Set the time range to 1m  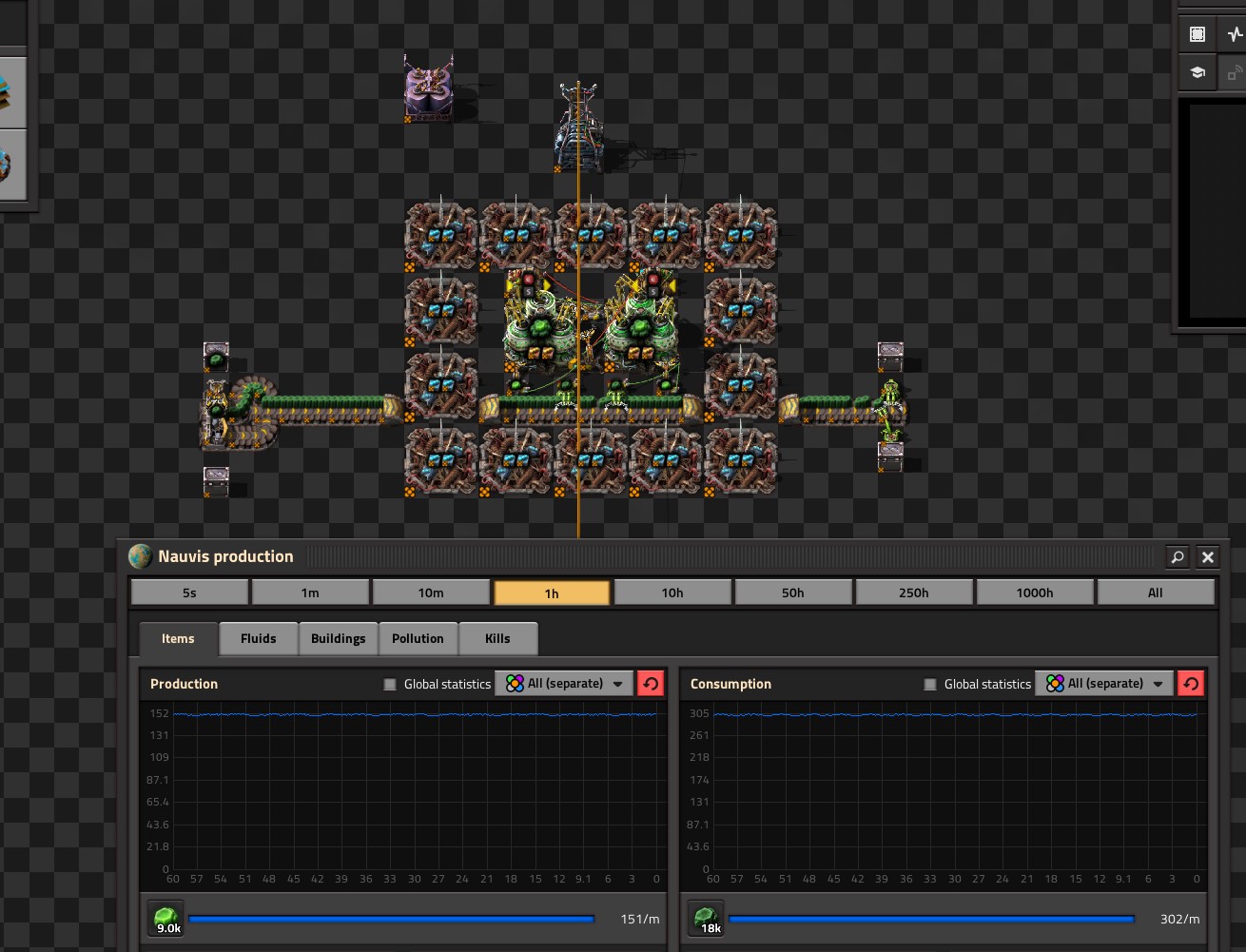point(310,593)
